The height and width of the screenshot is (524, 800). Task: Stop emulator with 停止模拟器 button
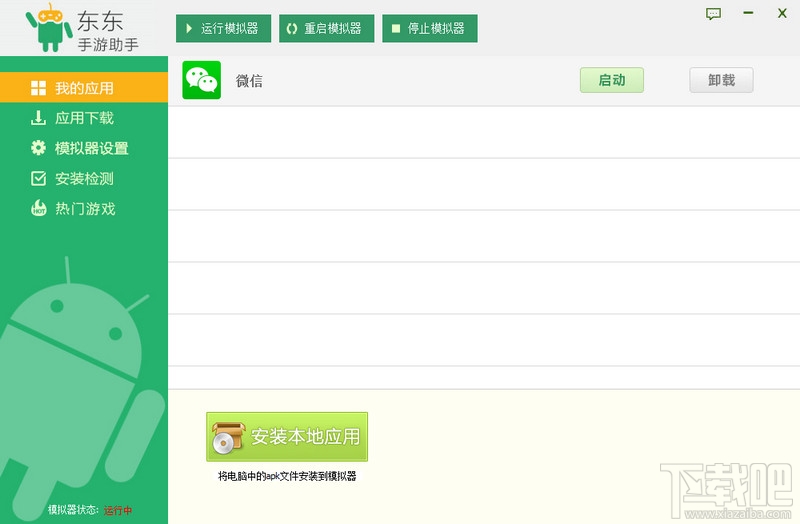pyautogui.click(x=430, y=29)
